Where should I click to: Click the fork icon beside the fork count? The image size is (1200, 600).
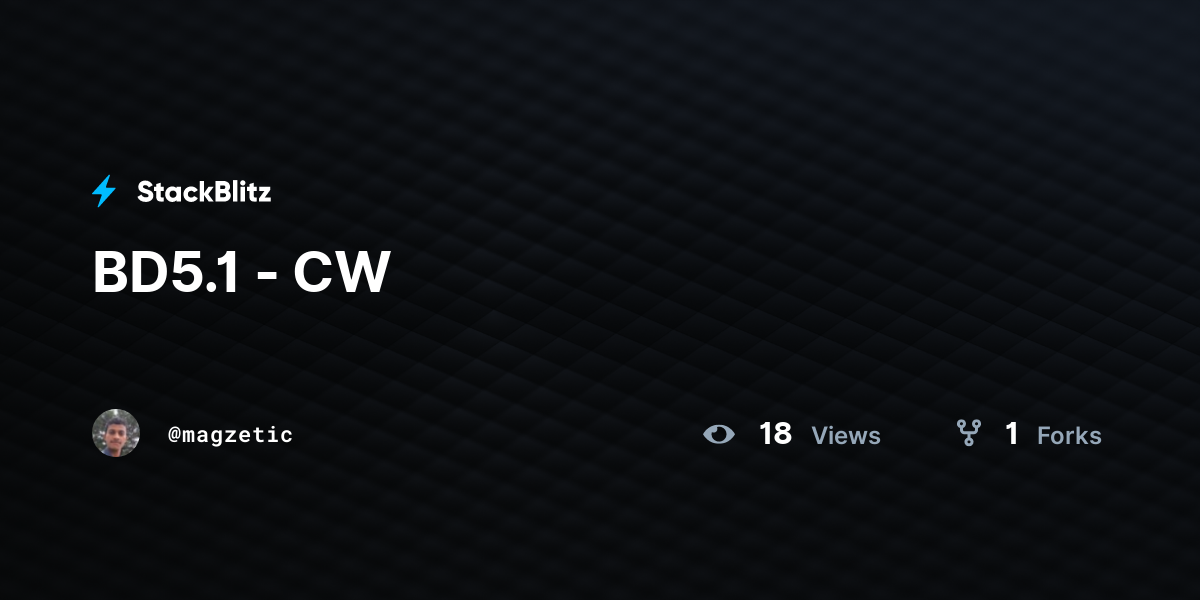click(968, 433)
